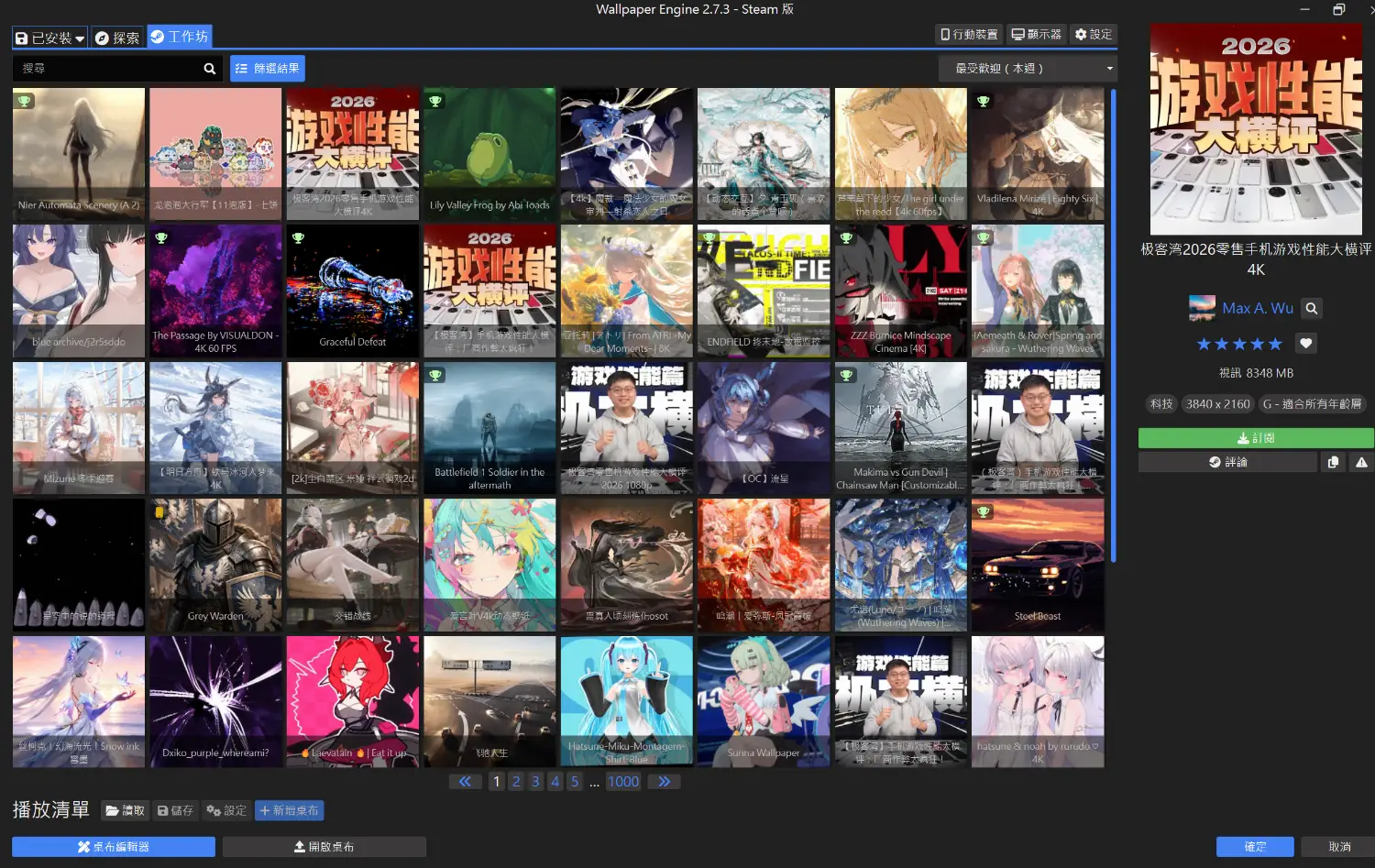Click the green 訂閱 subscribe button
This screenshot has height=868, width=1375.
(x=1255, y=438)
